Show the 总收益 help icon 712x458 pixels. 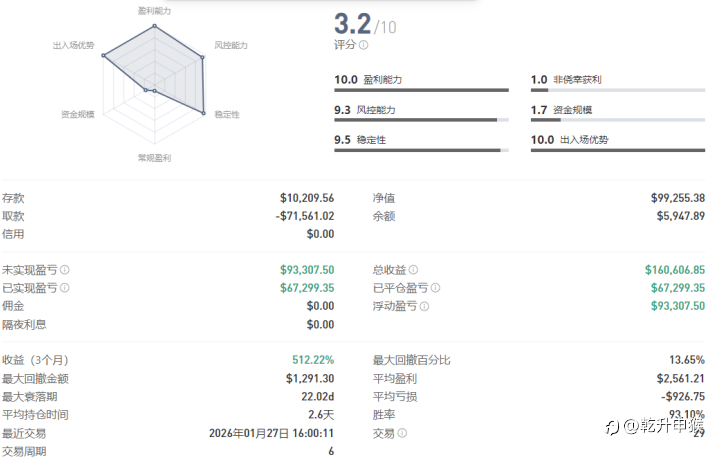click(413, 270)
